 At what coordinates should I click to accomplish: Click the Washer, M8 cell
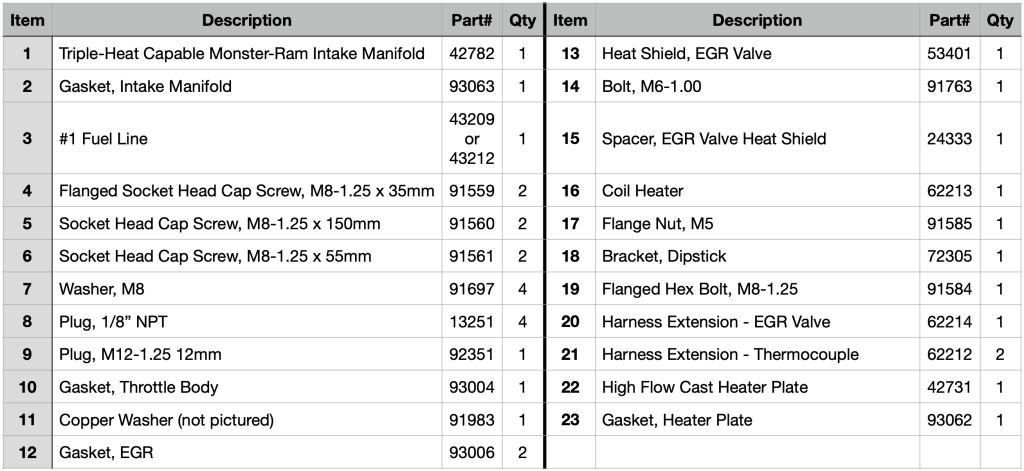tap(247, 289)
